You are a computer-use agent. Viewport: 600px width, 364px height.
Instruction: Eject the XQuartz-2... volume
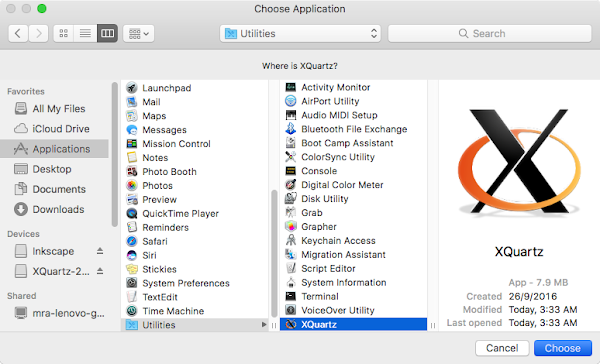click(100, 271)
